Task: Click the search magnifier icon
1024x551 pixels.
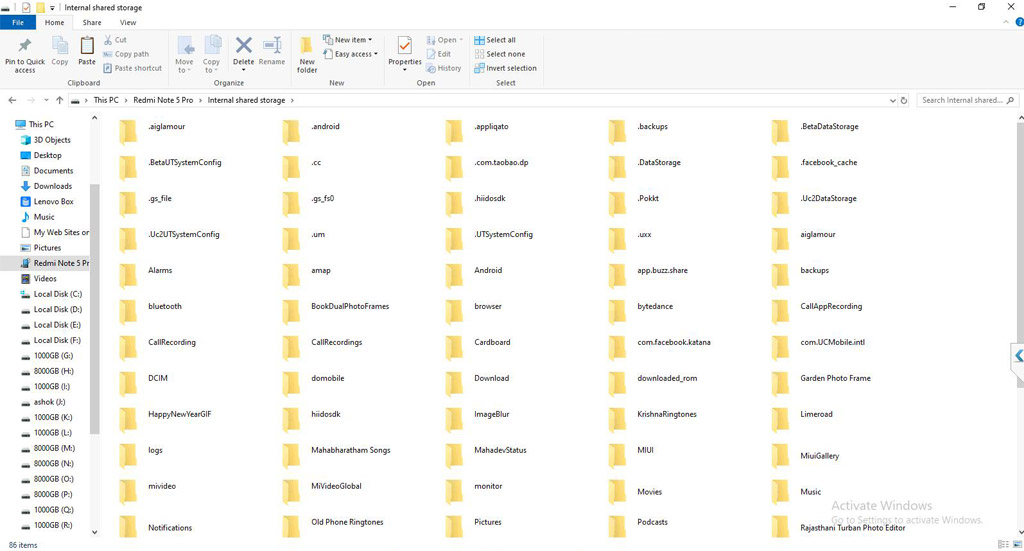Action: [1010, 100]
